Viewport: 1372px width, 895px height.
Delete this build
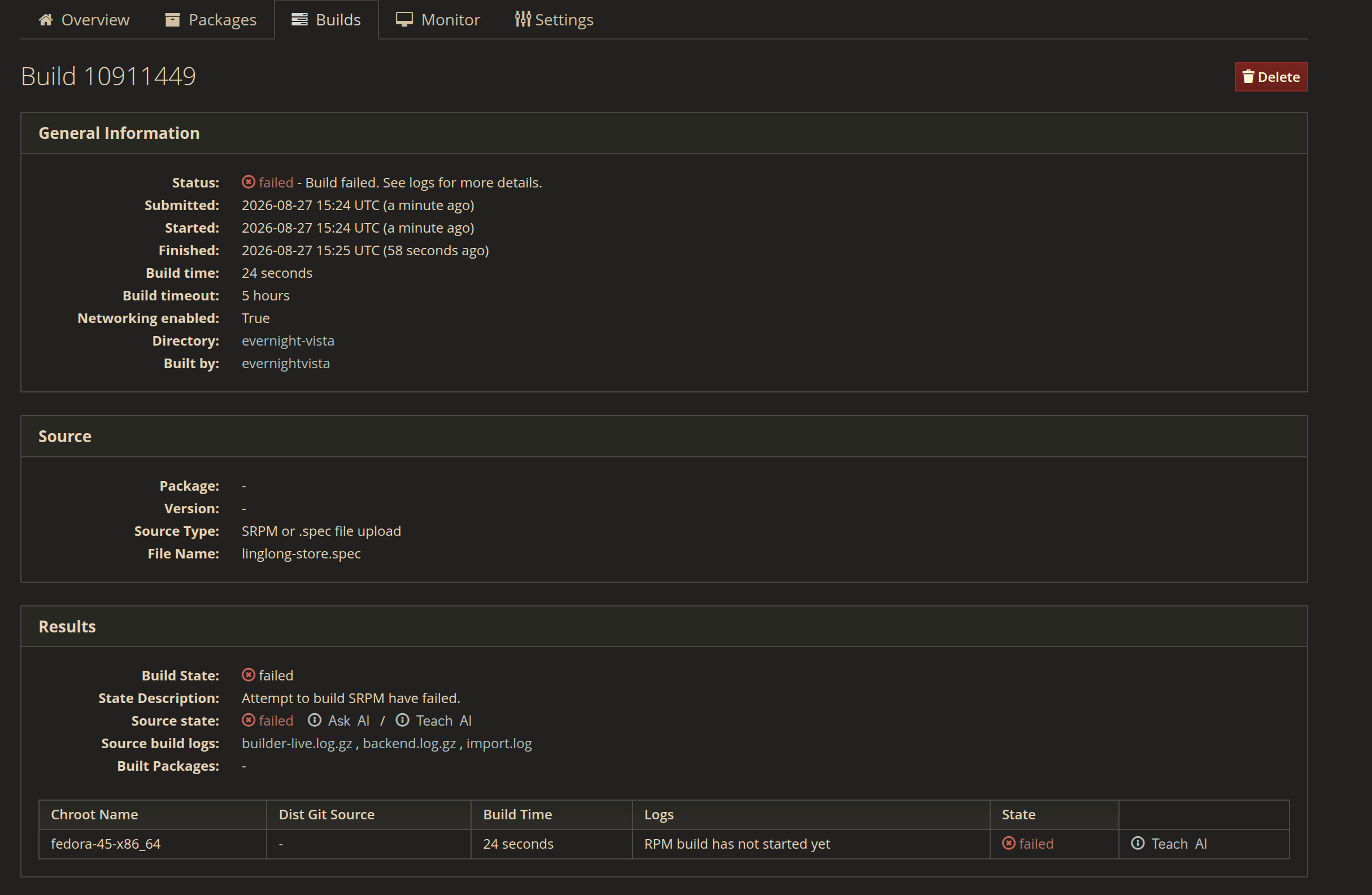1270,77
